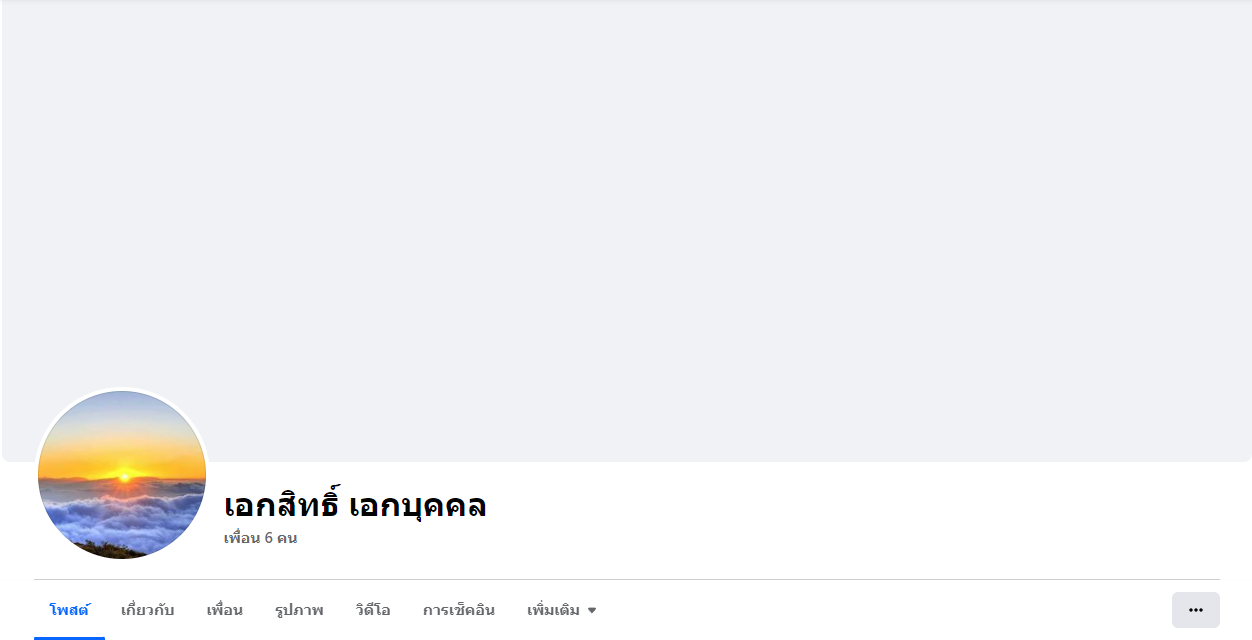View friends list from the เพื่อน tab label
The width and height of the screenshot is (1252, 640).
coord(225,610)
